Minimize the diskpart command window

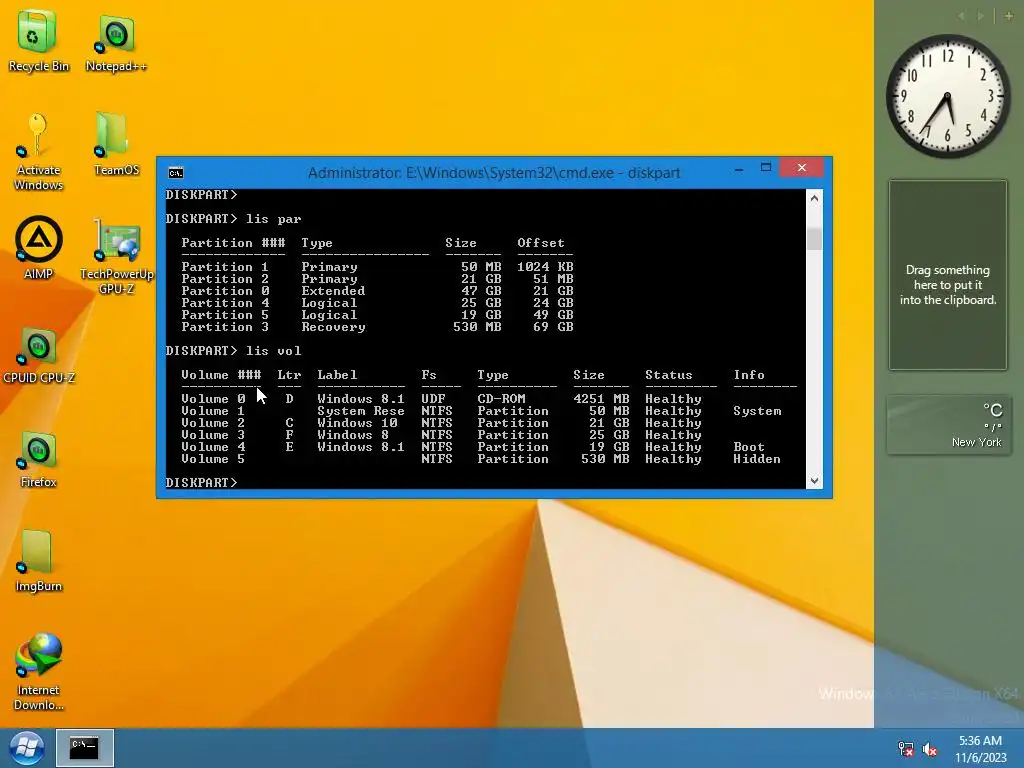pyautogui.click(x=739, y=169)
